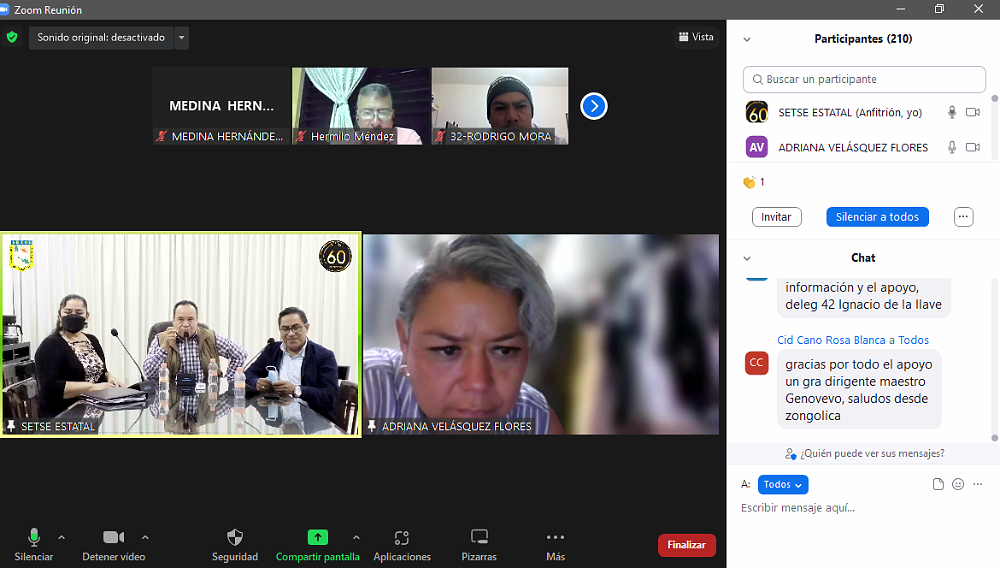Open the Vista layout menu
Viewport: 1000px width, 568px height.
point(695,37)
